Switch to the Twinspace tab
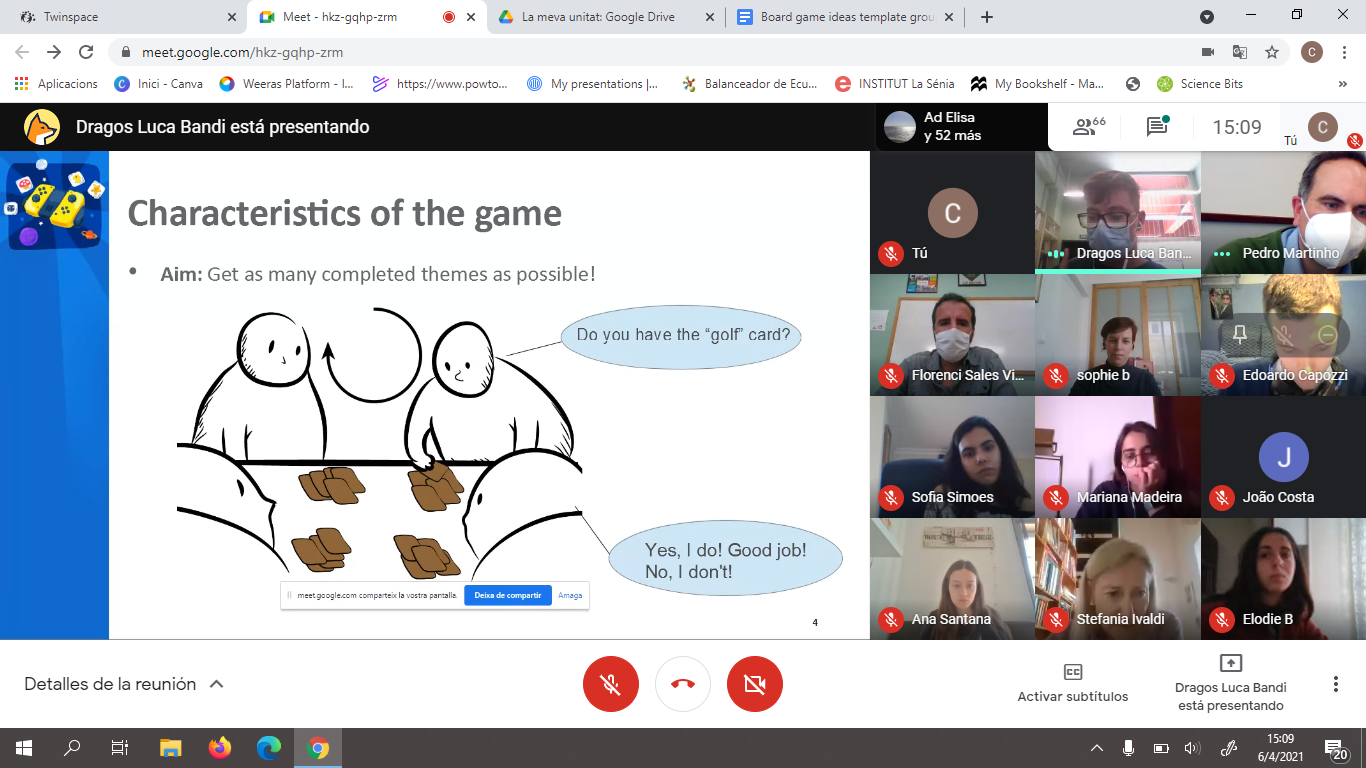Image resolution: width=1366 pixels, height=768 pixels. (120, 17)
